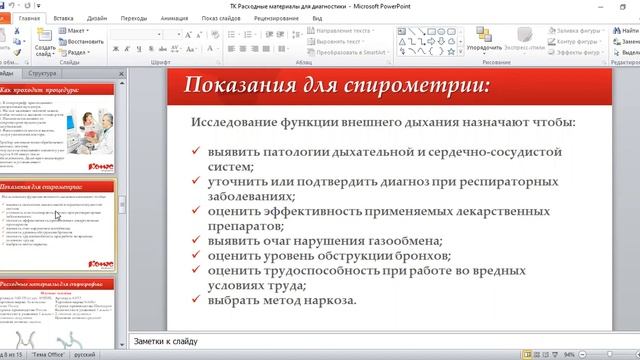Open the Дизайн ribbon tab
640x360 pixels.
pyautogui.click(x=97, y=18)
